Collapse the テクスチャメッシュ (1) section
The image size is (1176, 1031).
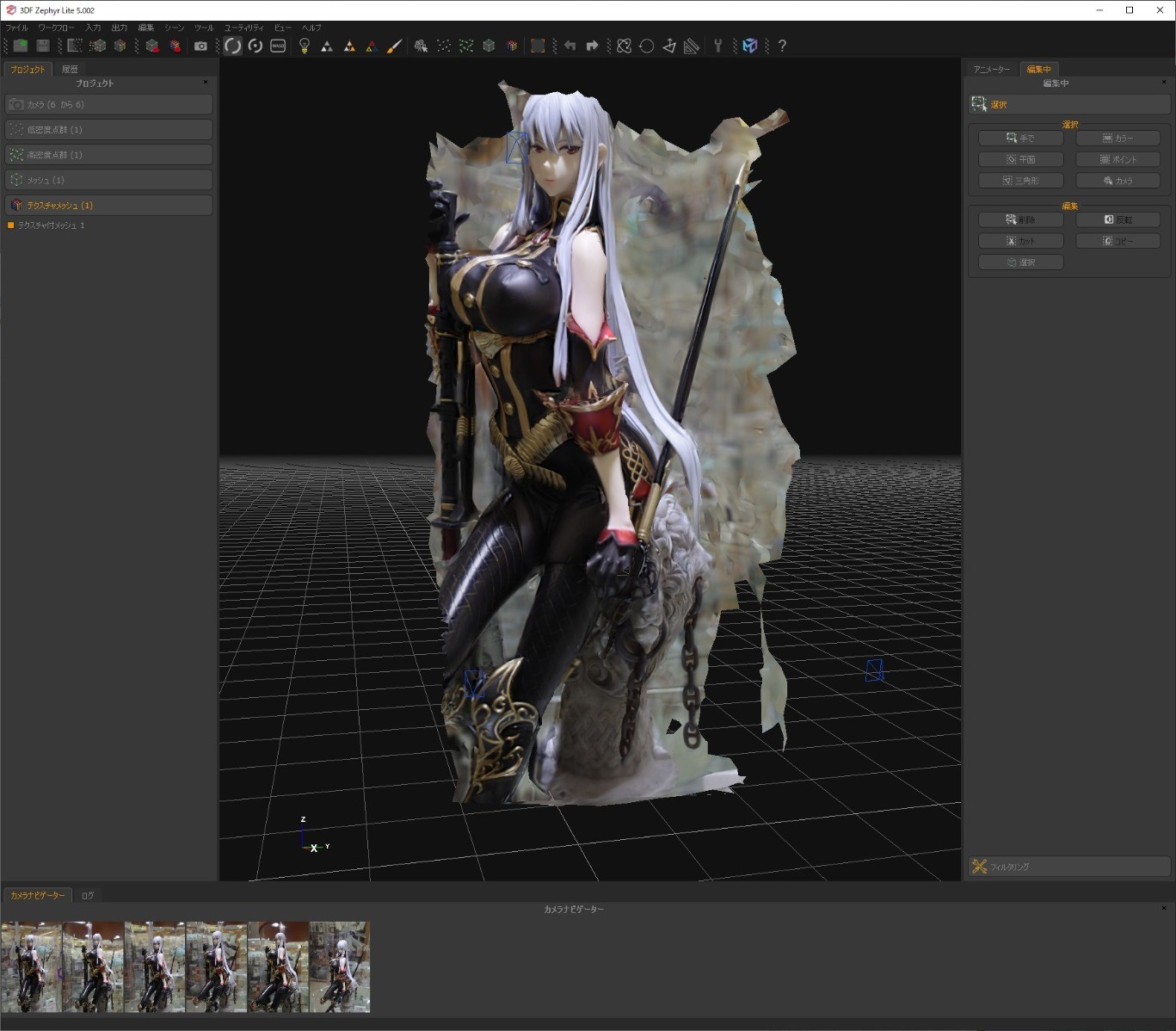coord(108,205)
